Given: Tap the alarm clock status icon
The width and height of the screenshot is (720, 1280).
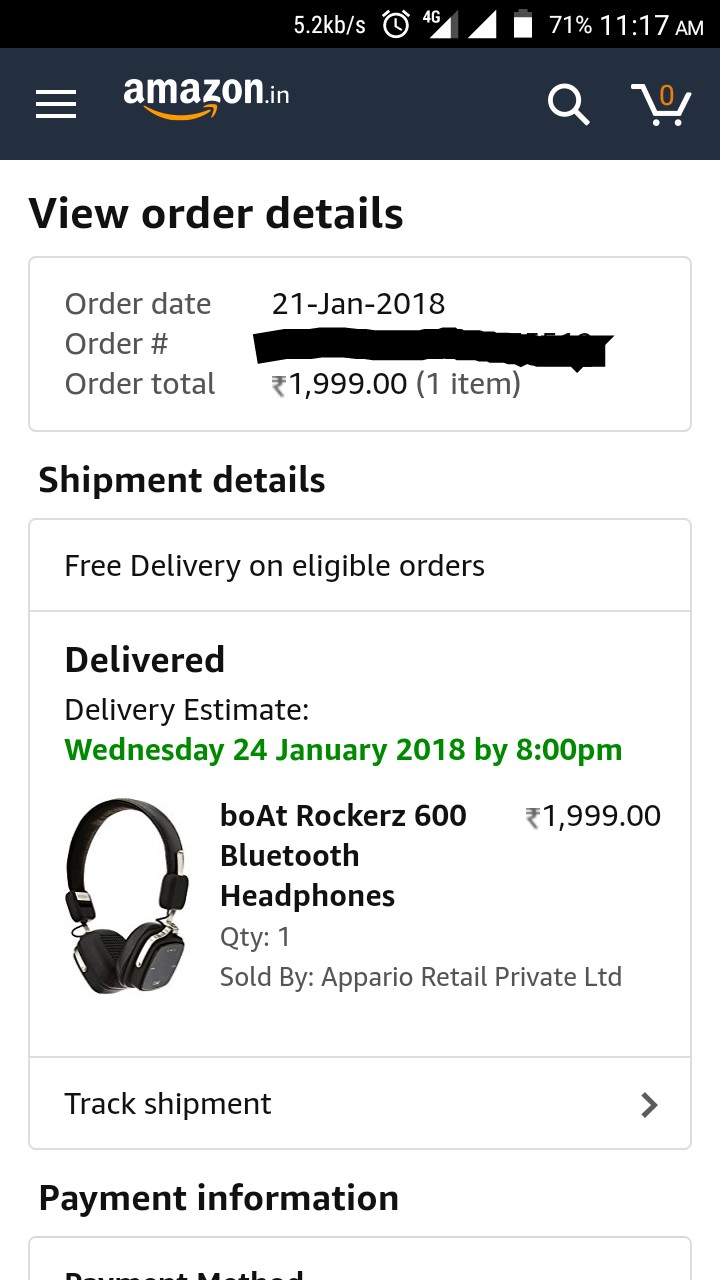Looking at the screenshot, I should pyautogui.click(x=396, y=25).
